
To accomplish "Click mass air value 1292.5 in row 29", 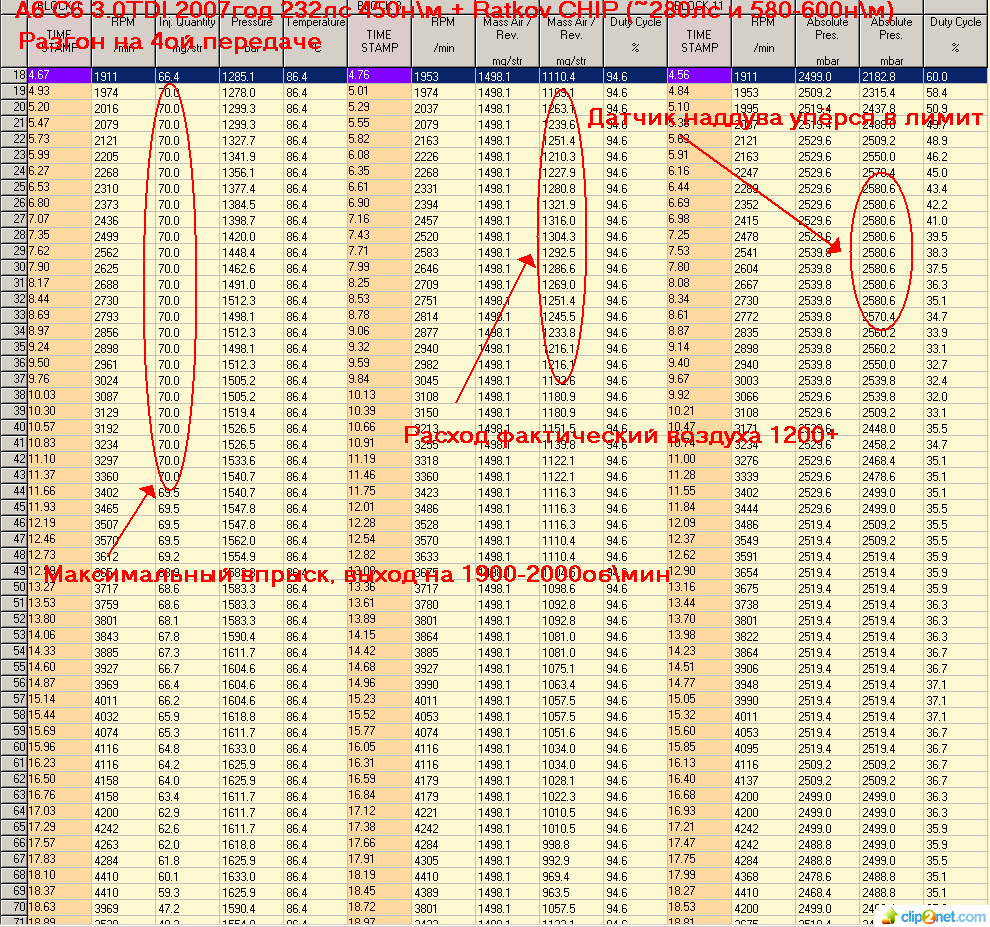I will 571,252.
